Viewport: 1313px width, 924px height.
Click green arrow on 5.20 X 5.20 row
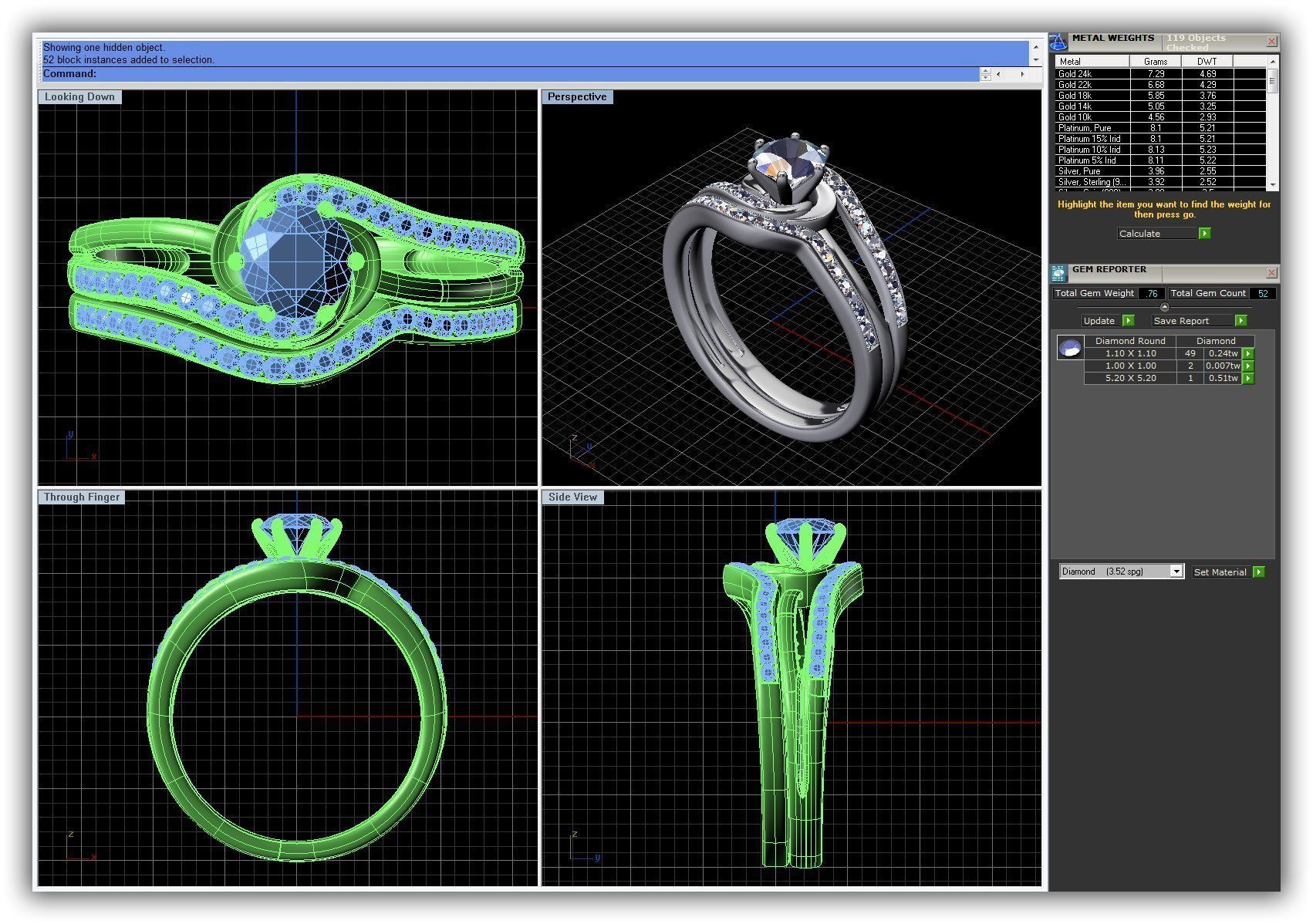tap(1248, 378)
